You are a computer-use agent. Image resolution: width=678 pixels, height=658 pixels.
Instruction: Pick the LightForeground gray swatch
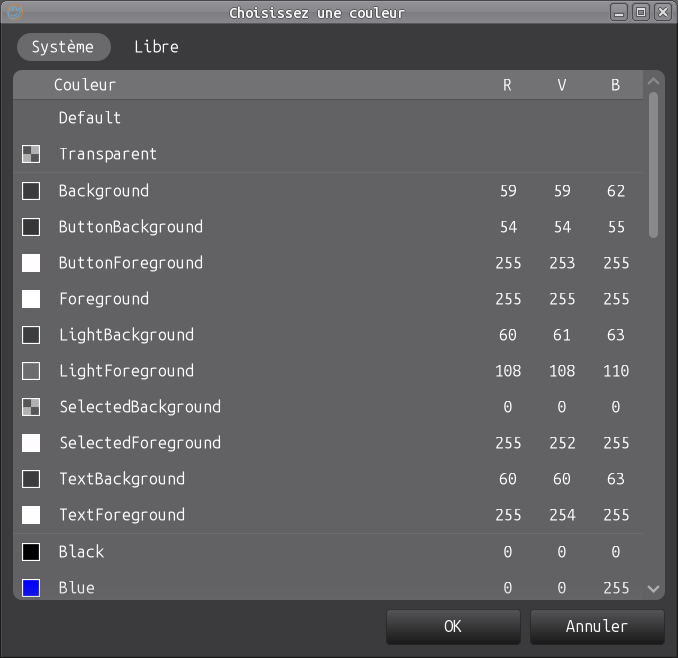31,371
